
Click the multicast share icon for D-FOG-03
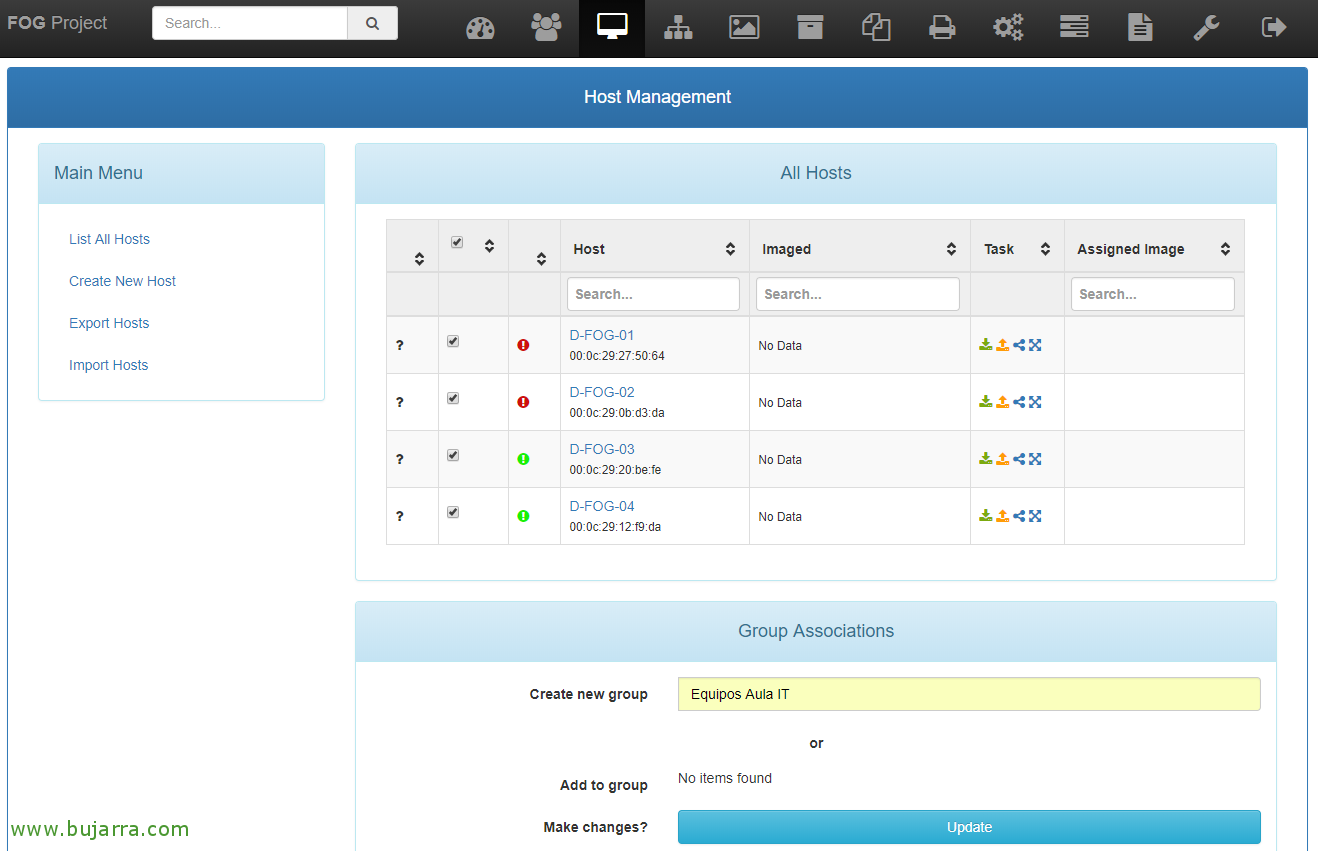point(1019,459)
